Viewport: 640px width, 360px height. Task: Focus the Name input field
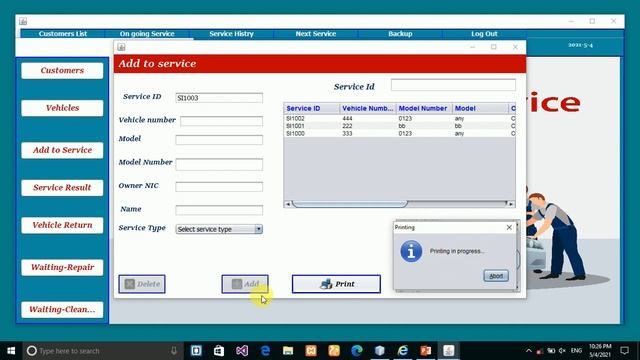tap(219, 210)
